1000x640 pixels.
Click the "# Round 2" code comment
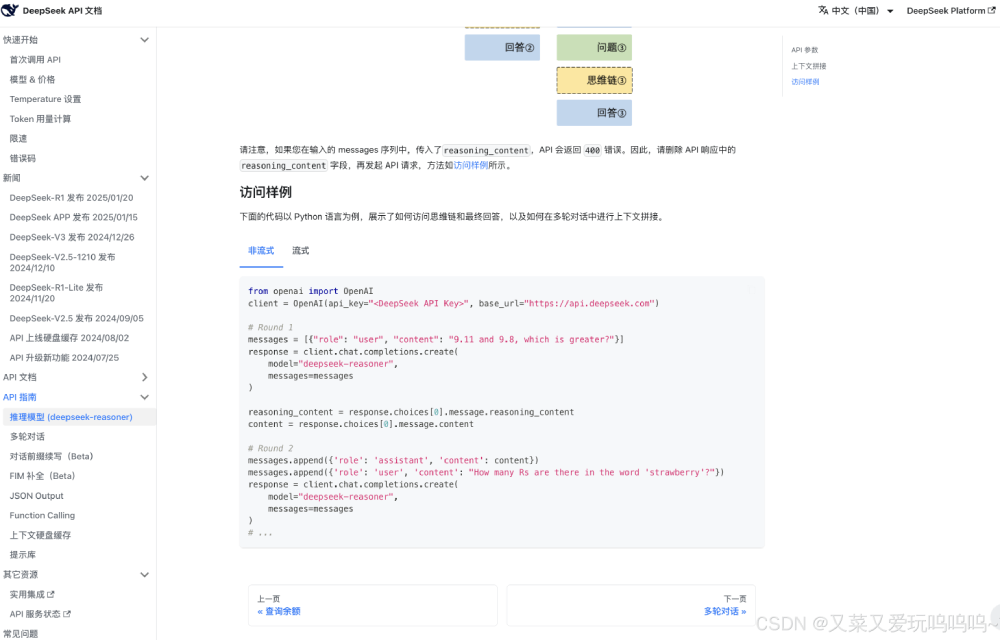click(270, 448)
